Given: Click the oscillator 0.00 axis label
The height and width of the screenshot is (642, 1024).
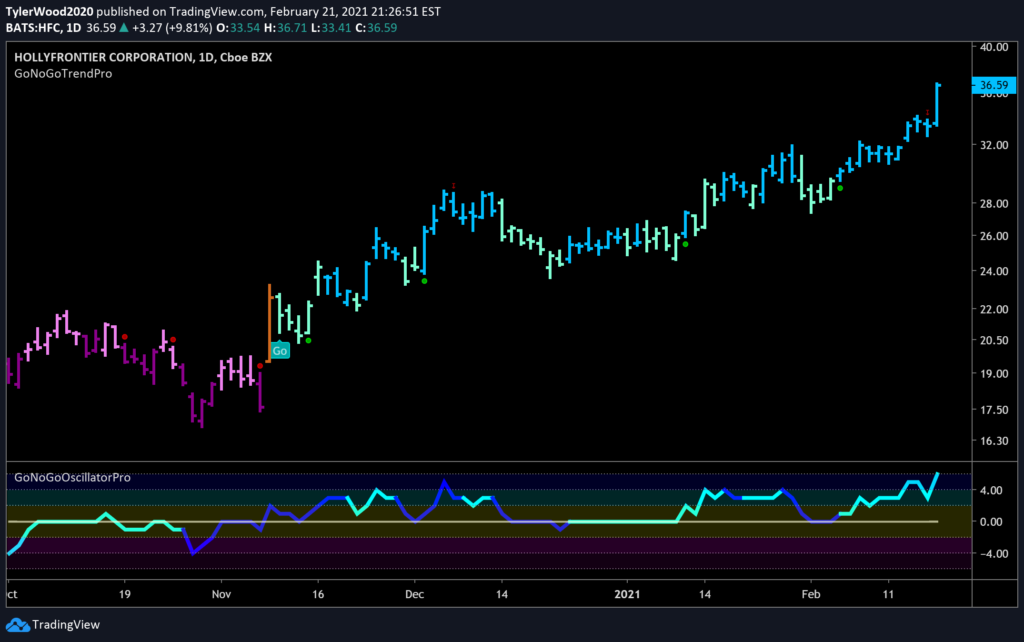Looking at the screenshot, I should pos(991,522).
